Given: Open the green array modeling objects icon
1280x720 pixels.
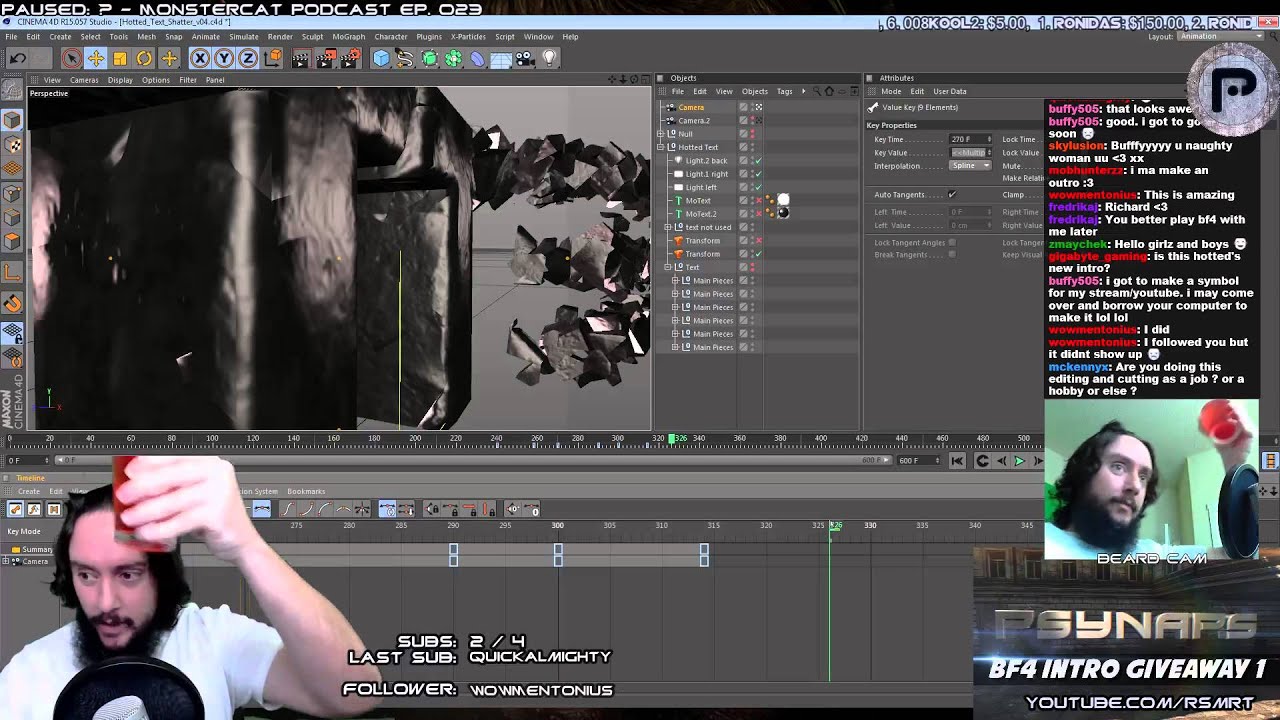Looking at the screenshot, I should 454,59.
